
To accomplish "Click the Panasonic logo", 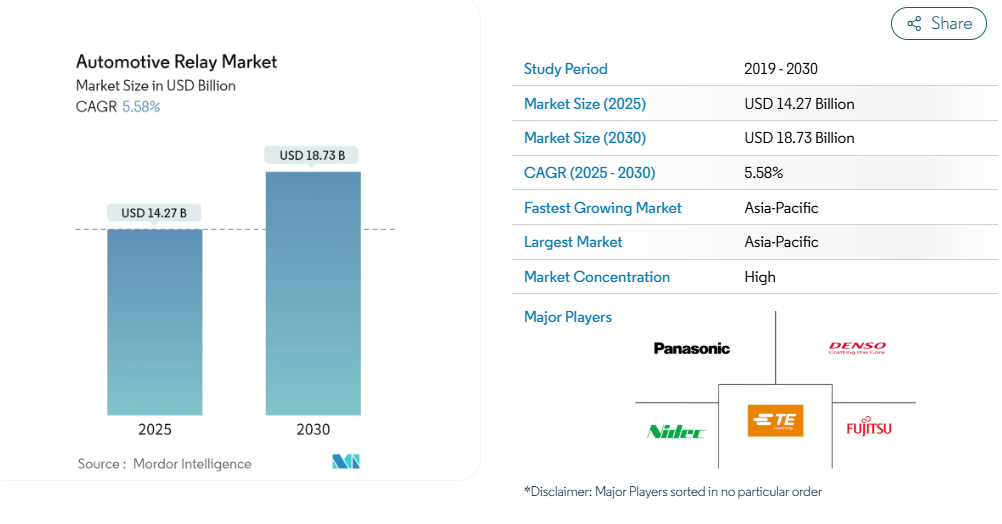I will pyautogui.click(x=691, y=348).
